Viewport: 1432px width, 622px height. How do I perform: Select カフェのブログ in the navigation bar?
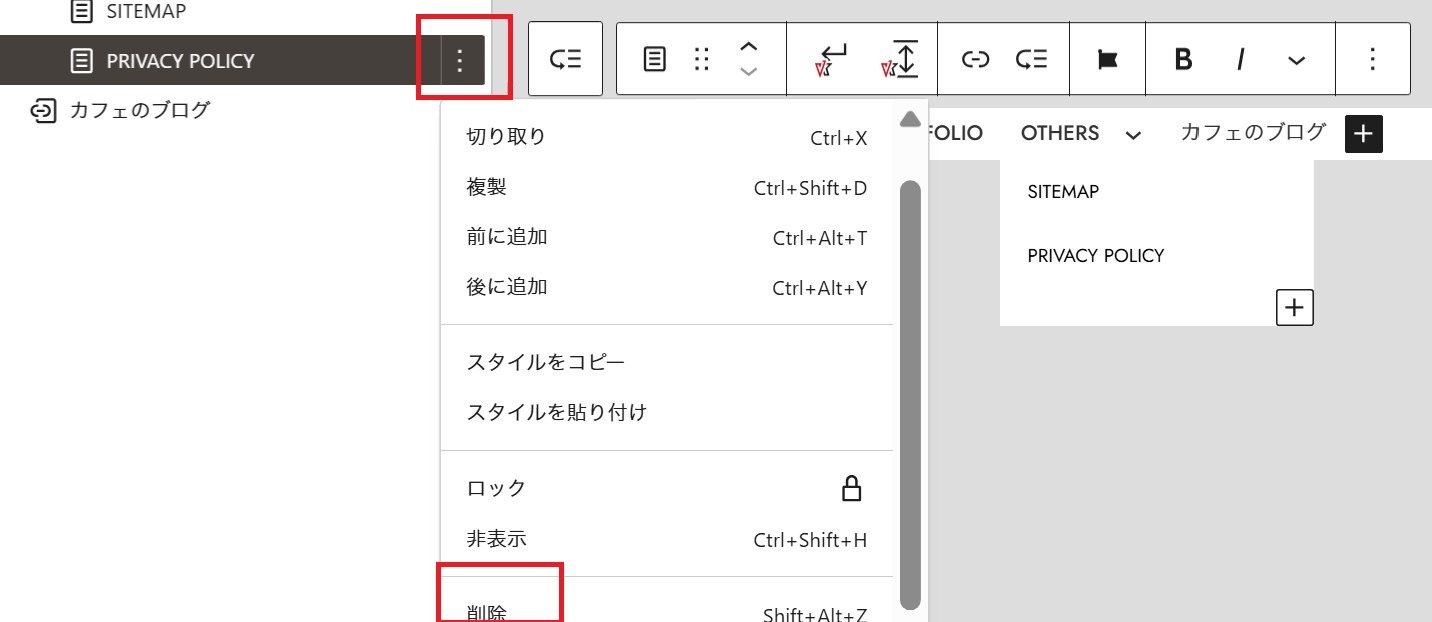(x=1253, y=132)
